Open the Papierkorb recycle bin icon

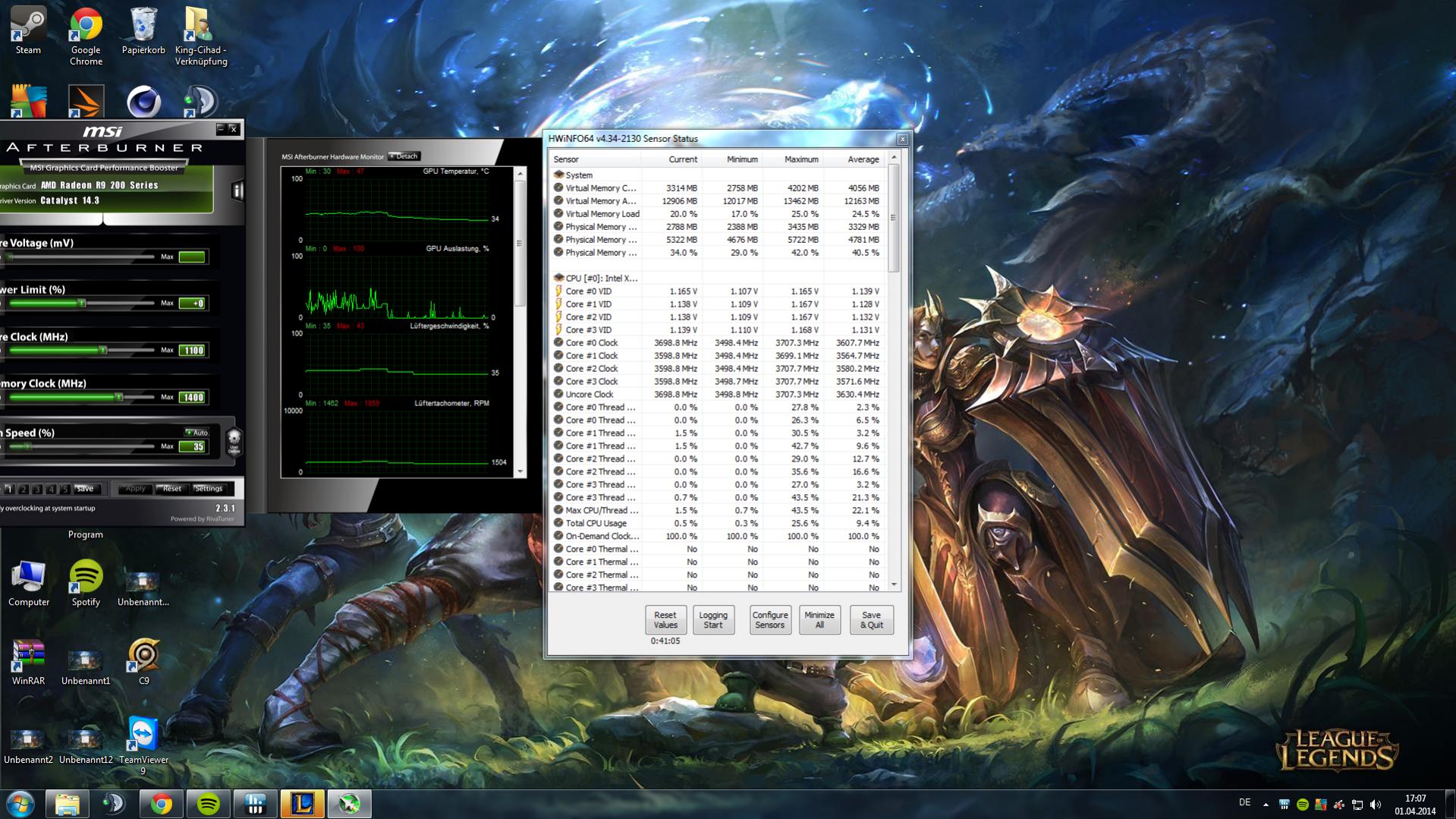click(143, 30)
